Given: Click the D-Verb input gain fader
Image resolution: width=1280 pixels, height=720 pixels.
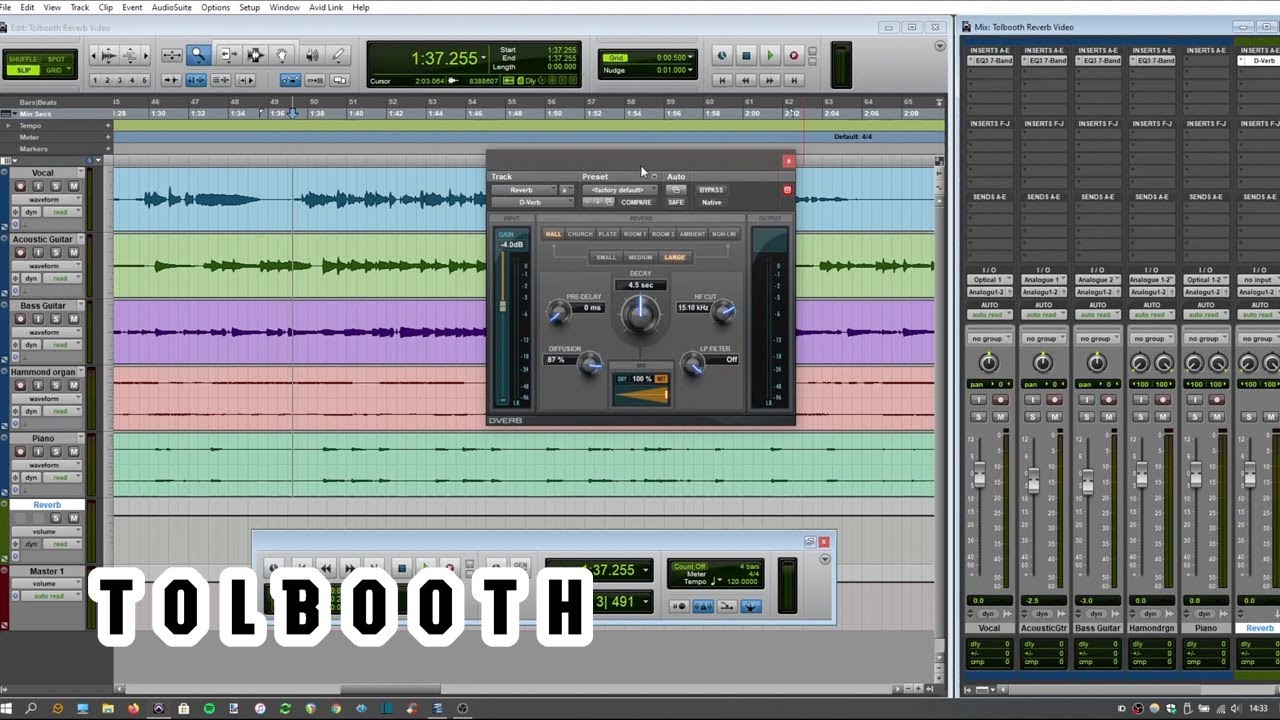Looking at the screenshot, I should 503,305.
